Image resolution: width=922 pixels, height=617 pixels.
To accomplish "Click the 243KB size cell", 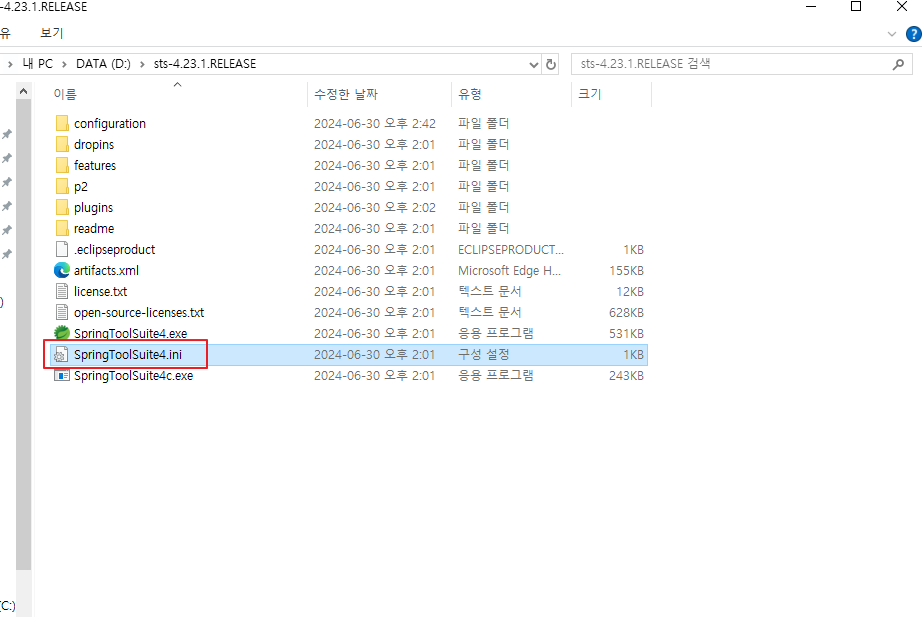I will [x=626, y=376].
